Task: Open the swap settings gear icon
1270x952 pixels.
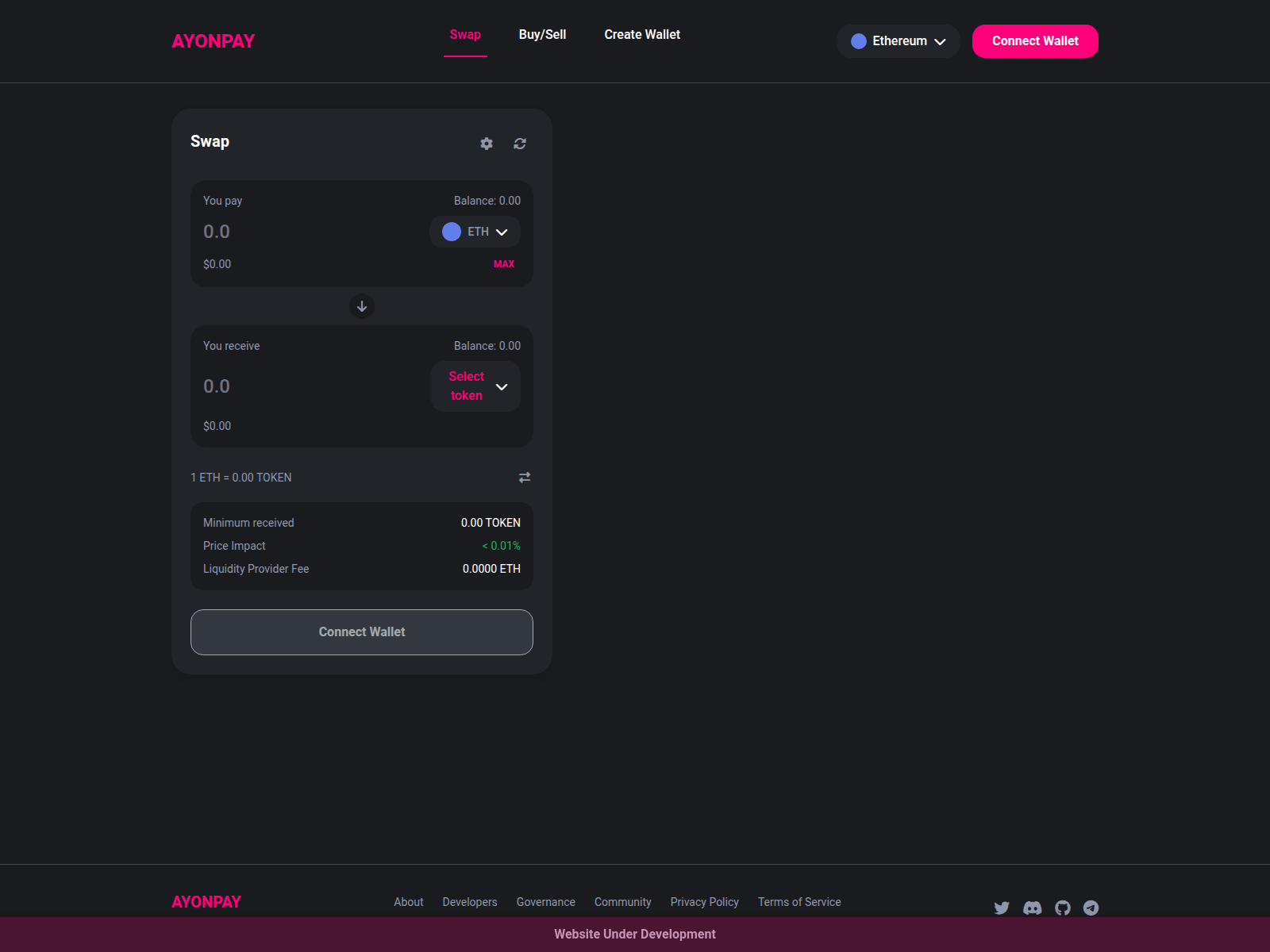Action: 486,144
